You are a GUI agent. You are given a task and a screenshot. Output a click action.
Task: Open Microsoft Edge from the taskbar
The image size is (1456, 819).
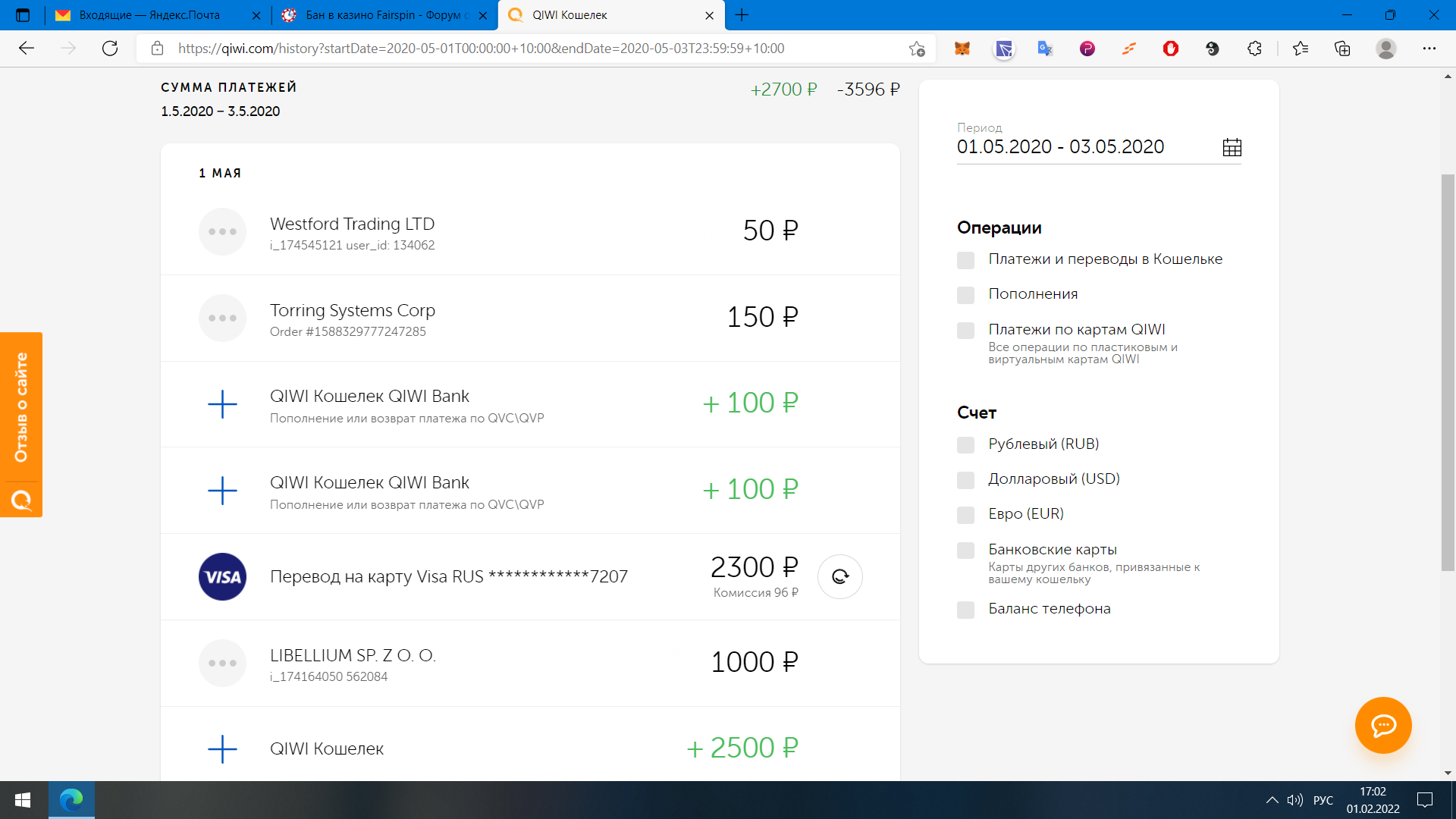click(x=71, y=800)
